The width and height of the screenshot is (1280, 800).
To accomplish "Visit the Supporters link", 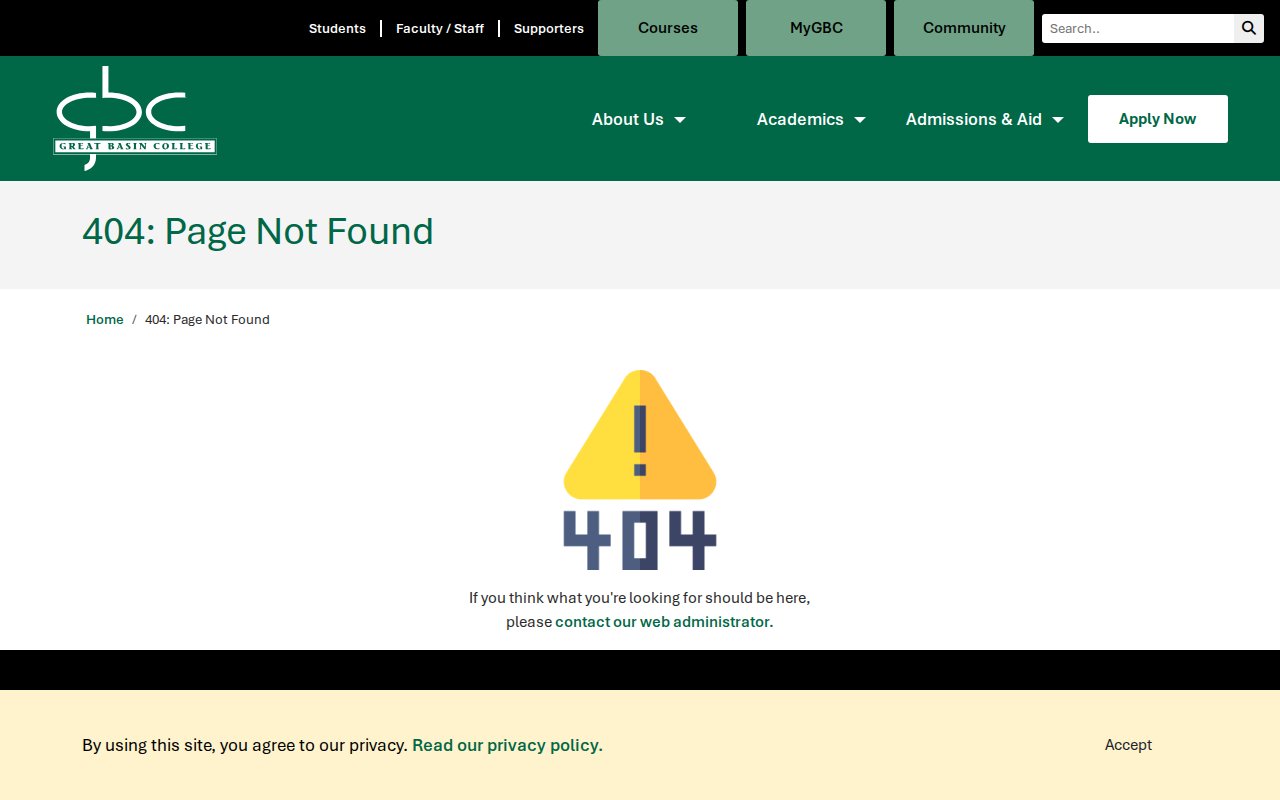I will [549, 28].
